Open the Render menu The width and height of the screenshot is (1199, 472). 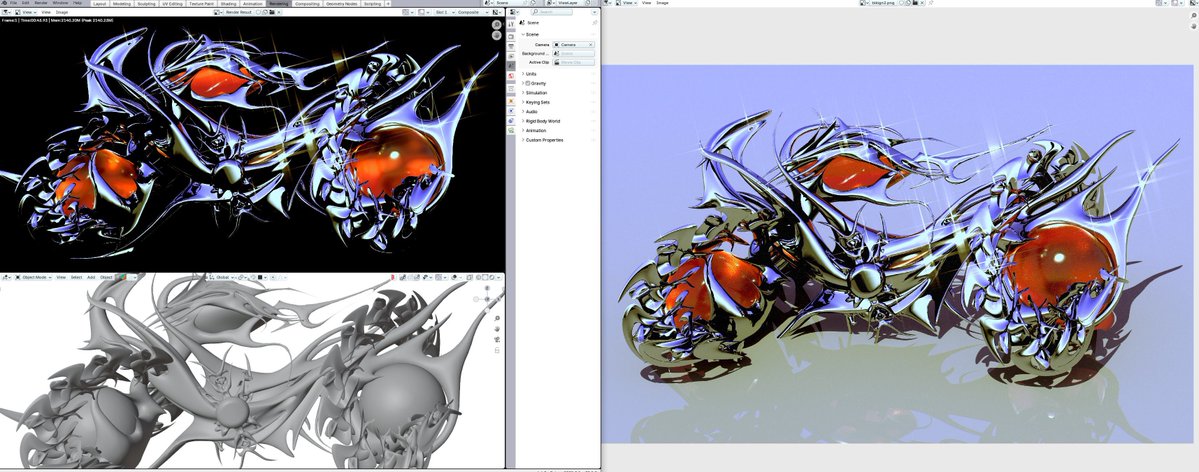[41, 3]
